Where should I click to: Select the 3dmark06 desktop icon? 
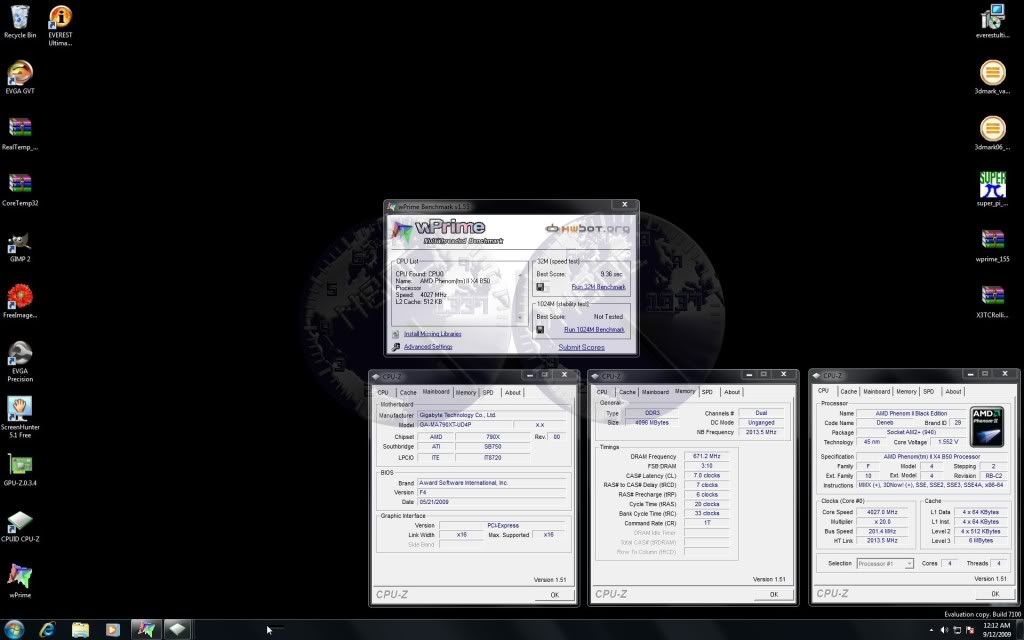pyautogui.click(x=992, y=129)
